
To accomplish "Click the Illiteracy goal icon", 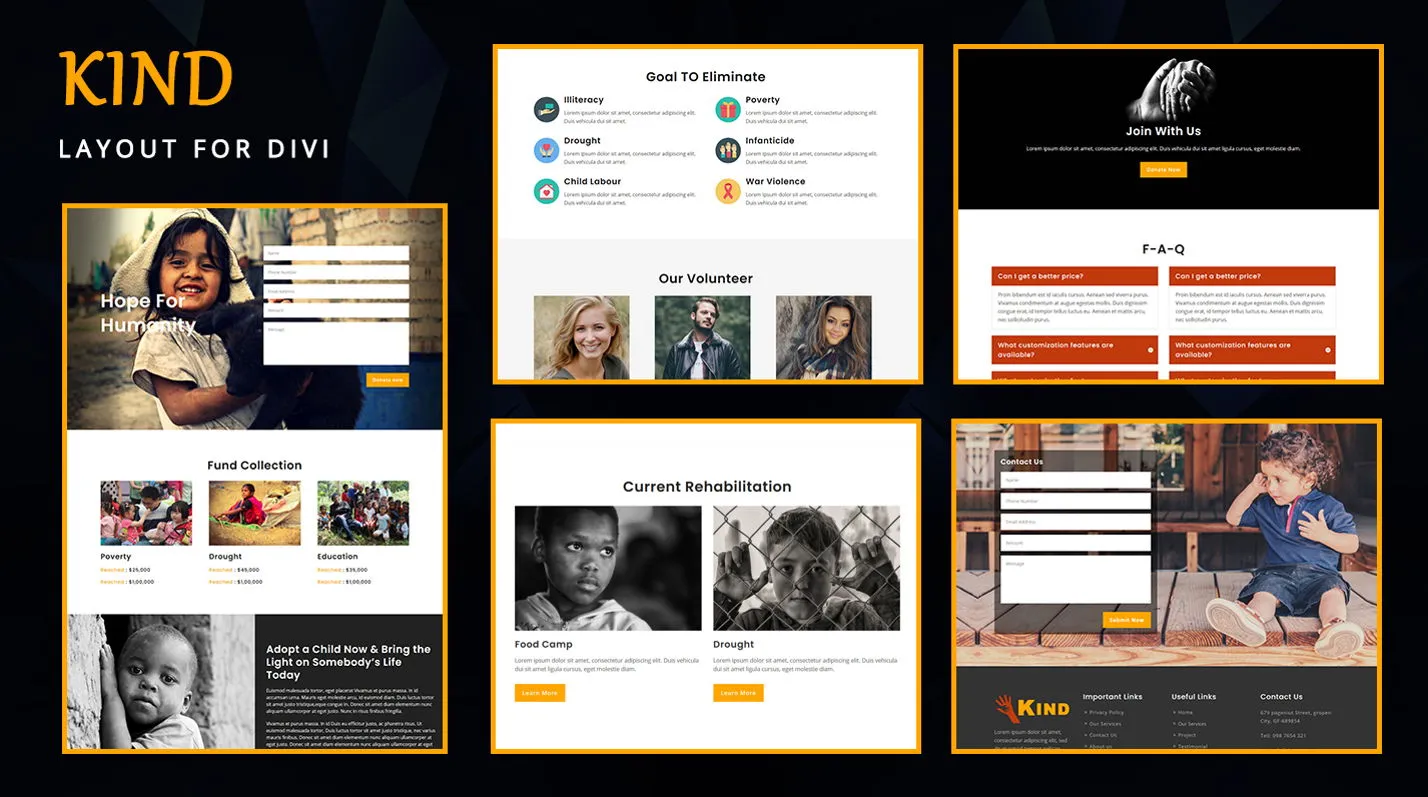I will click(546, 110).
